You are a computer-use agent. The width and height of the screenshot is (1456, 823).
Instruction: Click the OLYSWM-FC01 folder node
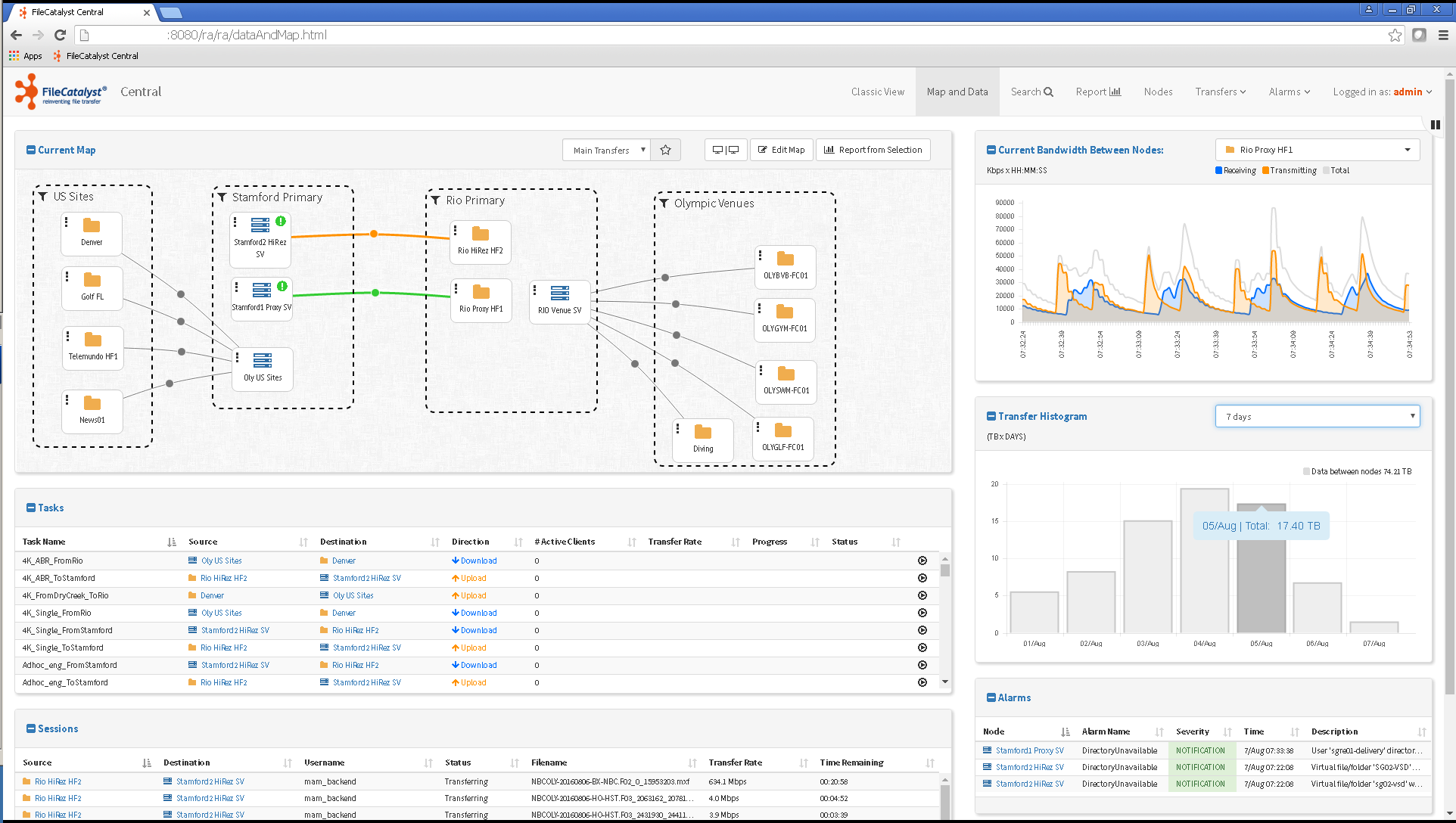(x=786, y=382)
